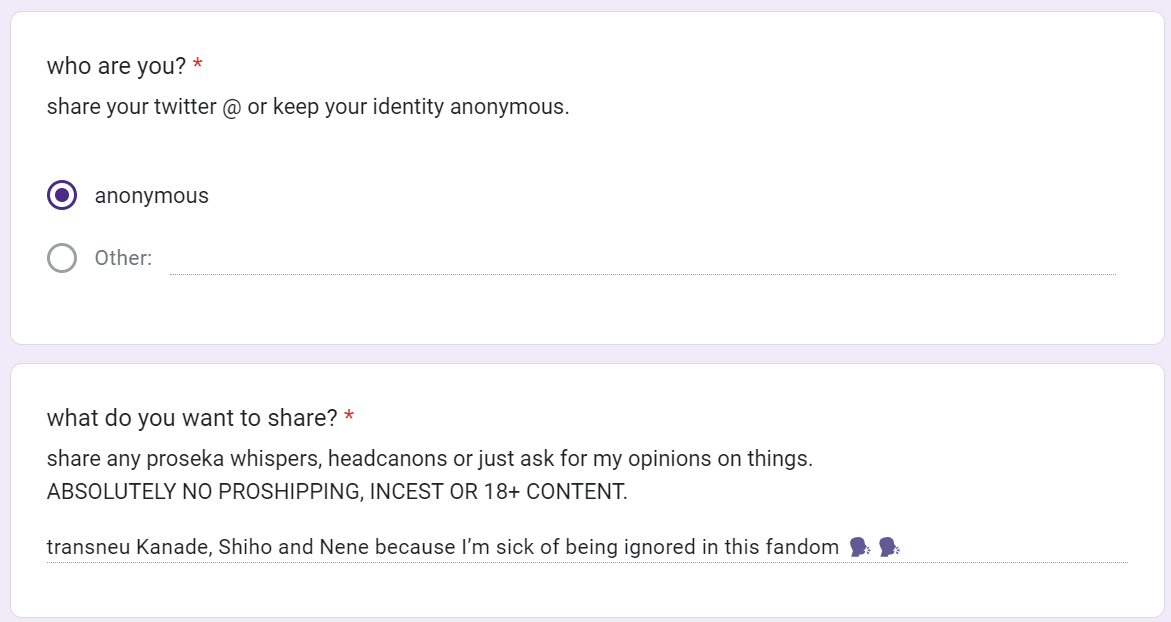Click the ABSOLUTELY NO PROSHIPPING warning line

point(337,491)
